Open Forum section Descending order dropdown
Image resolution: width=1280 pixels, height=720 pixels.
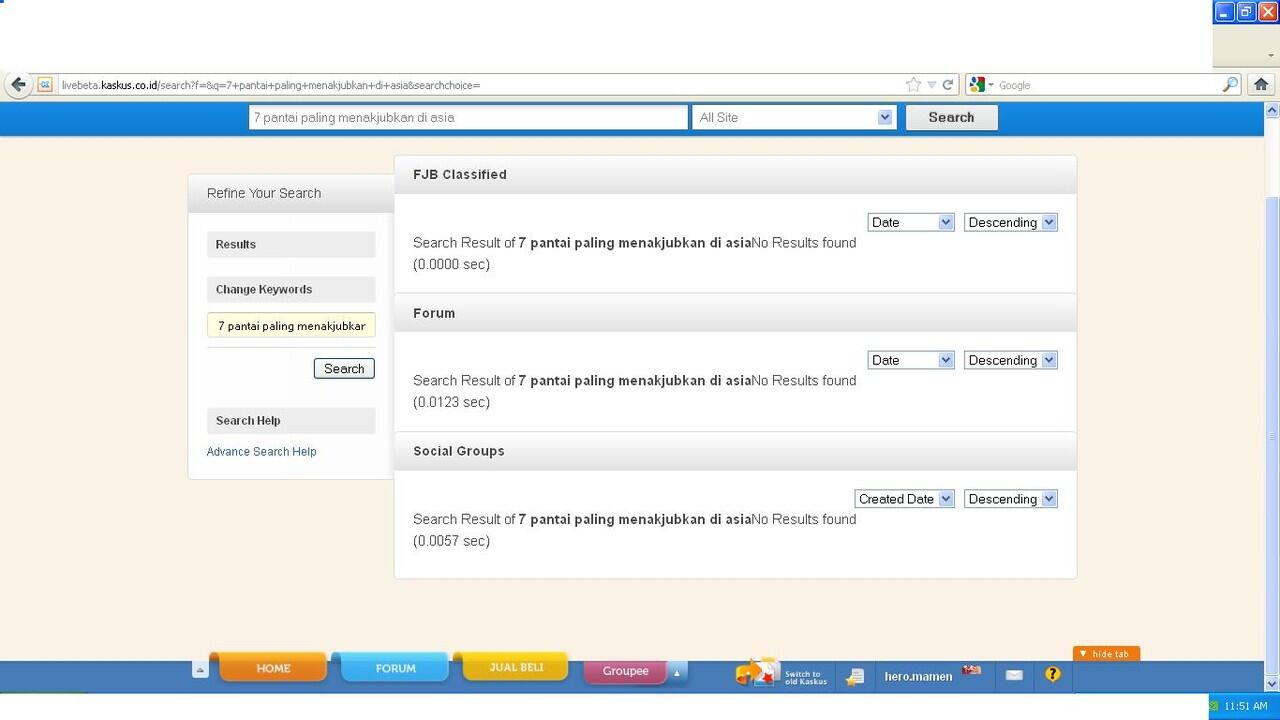[1011, 360]
